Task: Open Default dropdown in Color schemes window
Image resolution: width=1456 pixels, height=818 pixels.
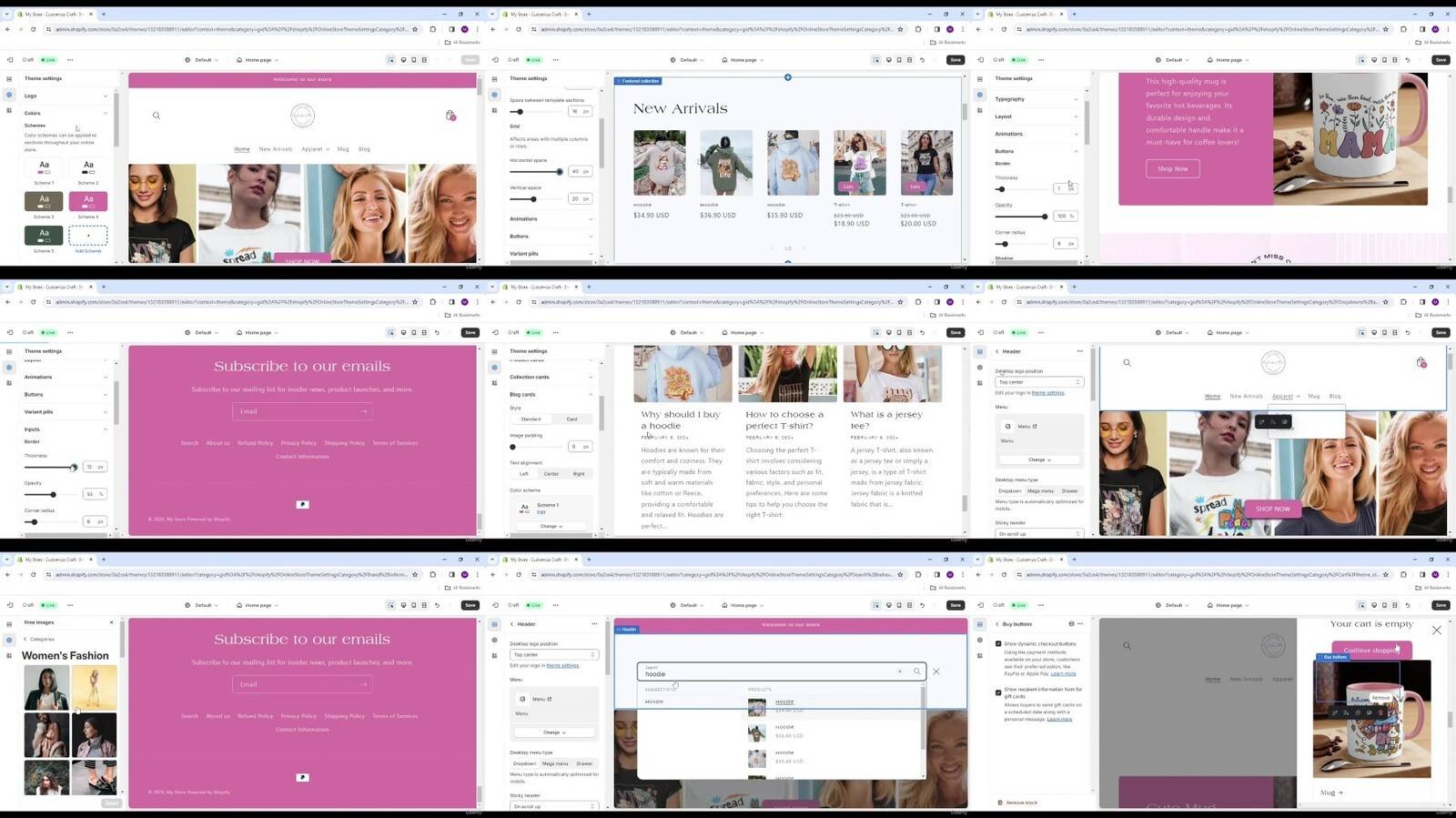Action: pos(202,60)
